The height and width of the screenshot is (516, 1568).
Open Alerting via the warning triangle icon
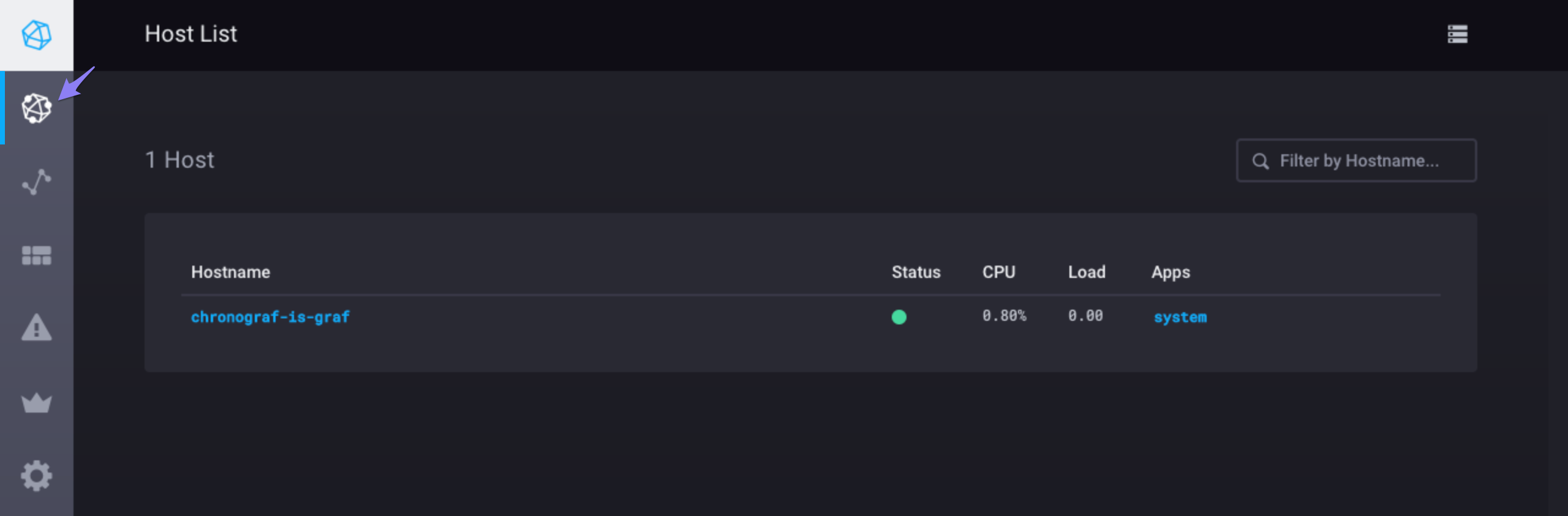point(36,327)
